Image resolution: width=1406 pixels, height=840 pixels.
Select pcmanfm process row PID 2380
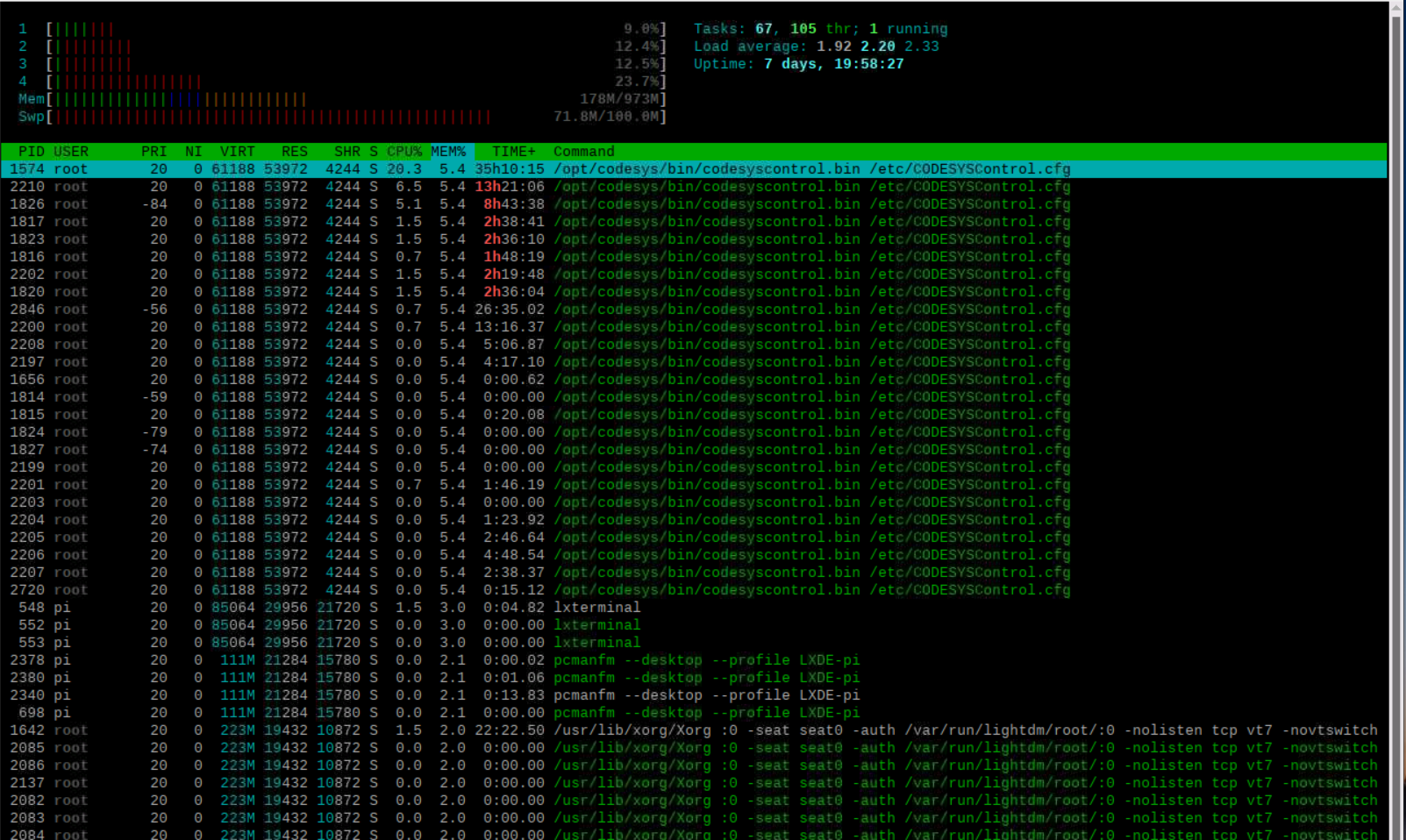tap(694, 678)
